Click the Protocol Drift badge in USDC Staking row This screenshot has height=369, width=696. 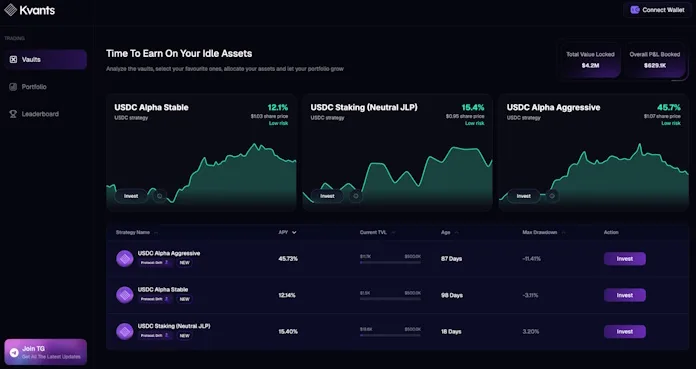pos(155,336)
